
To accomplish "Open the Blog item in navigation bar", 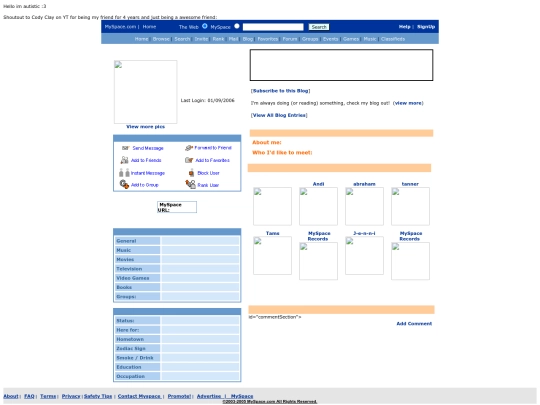I will [248, 39].
